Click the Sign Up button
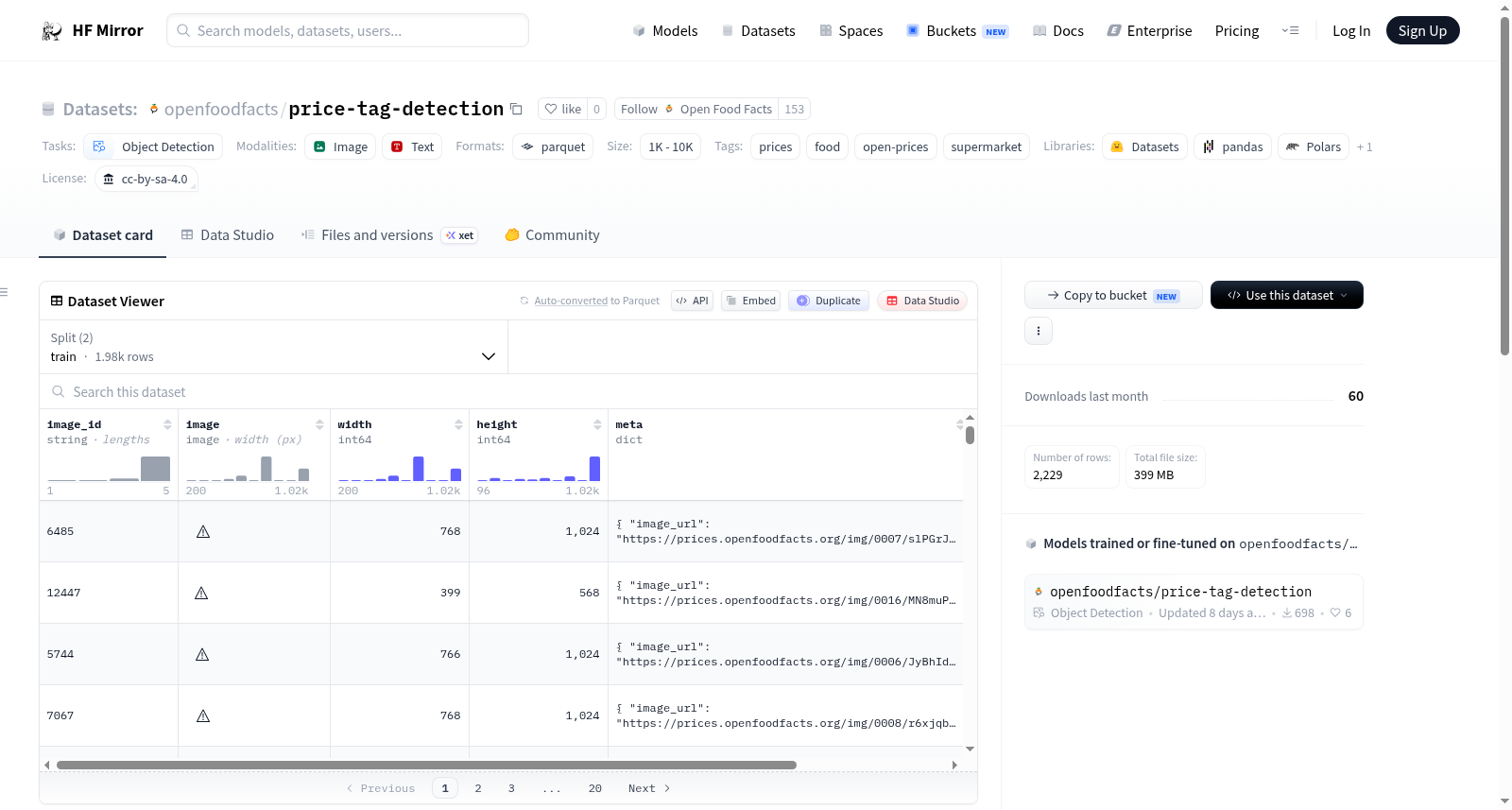This screenshot has height=810, width=1512. [1422, 30]
